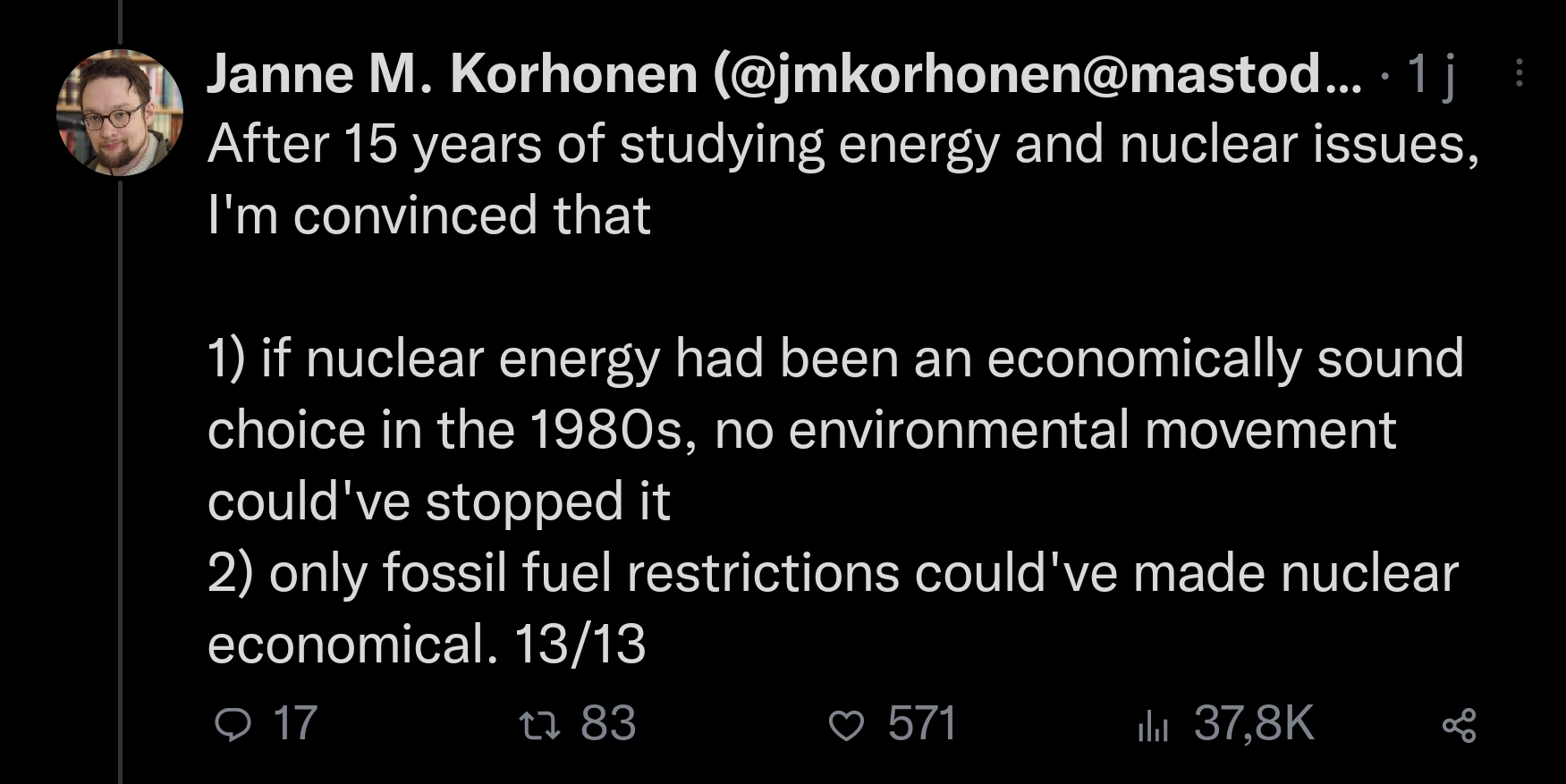Viewport: 1566px width, 784px height.
Task: Click the reply speech bubble icon
Action: [234, 725]
